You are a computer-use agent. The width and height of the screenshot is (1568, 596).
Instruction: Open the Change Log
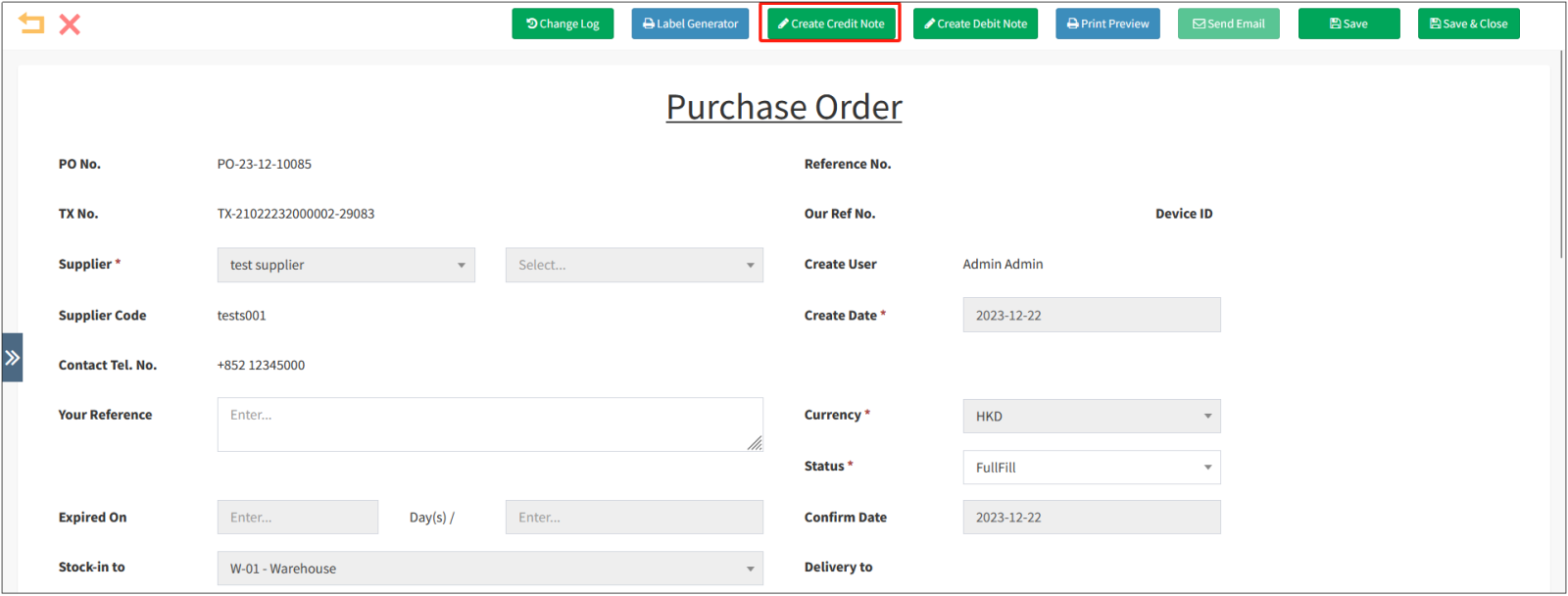click(x=563, y=24)
